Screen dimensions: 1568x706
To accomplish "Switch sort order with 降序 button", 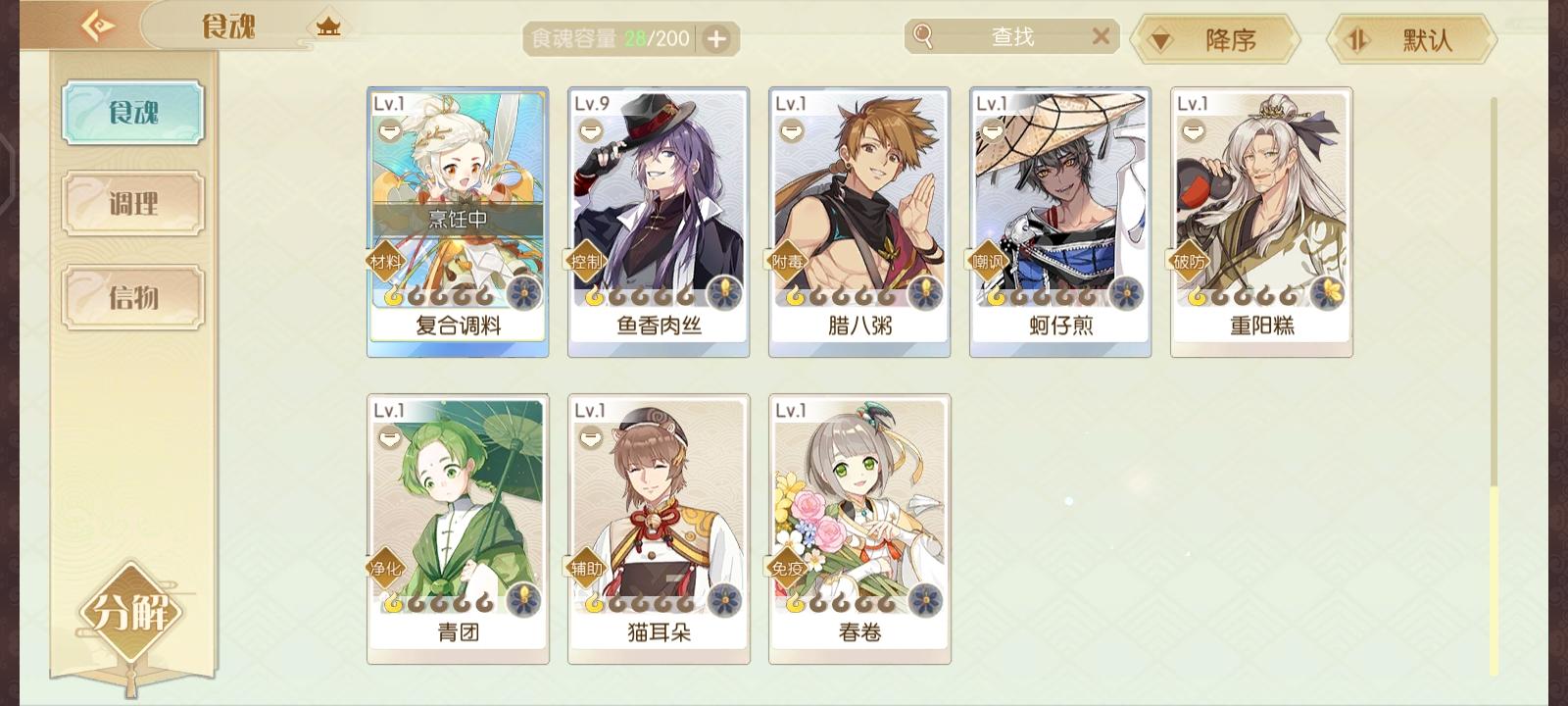I will (x=1215, y=40).
